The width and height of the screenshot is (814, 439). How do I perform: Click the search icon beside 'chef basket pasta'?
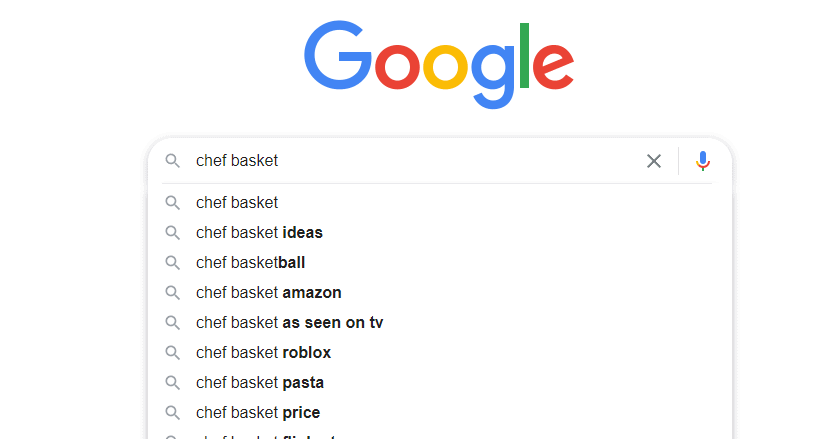point(172,383)
